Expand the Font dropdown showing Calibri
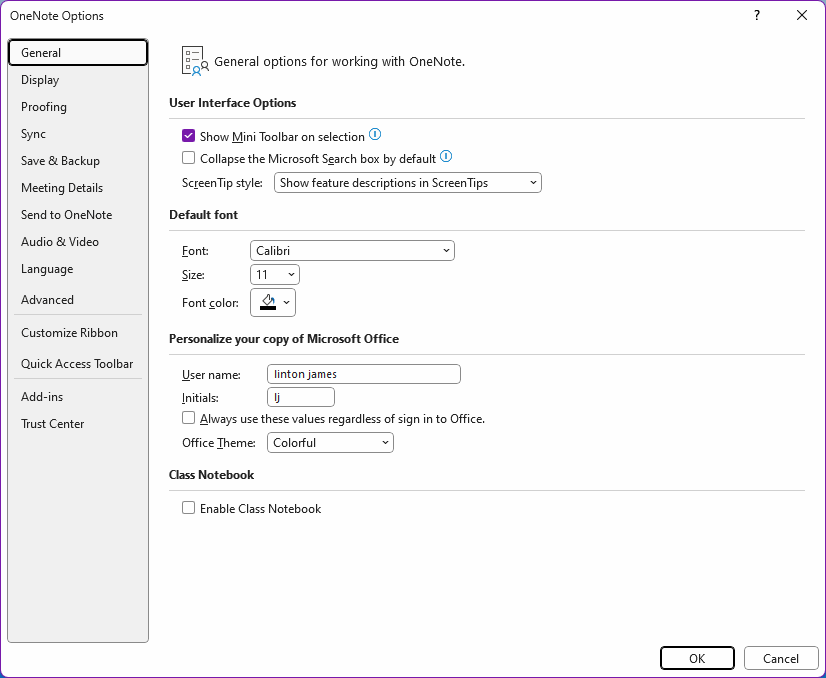The height and width of the screenshot is (678, 826). (352, 251)
